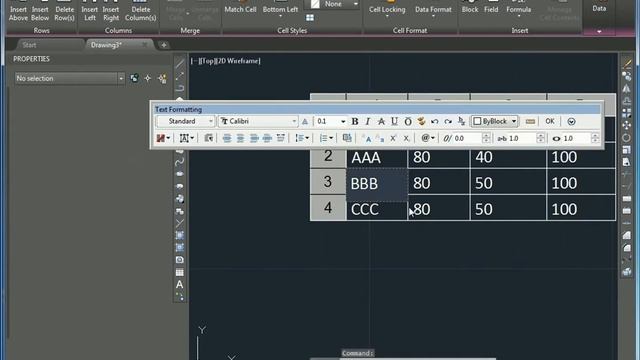
Task: Open the Line Spacing dropdown
Action: [x=302, y=138]
